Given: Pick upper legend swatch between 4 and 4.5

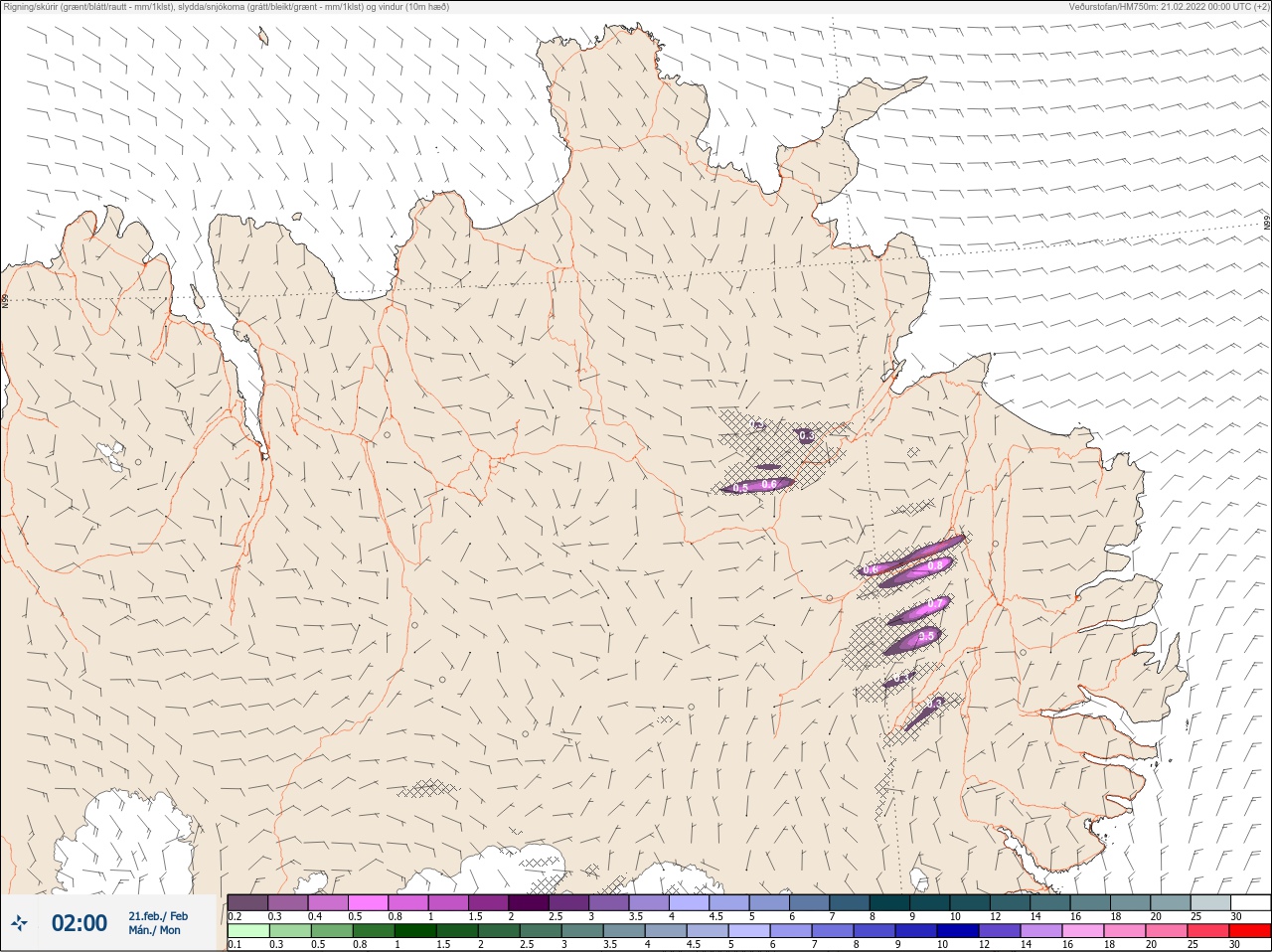Looking at the screenshot, I should pyautogui.click(x=689, y=902).
